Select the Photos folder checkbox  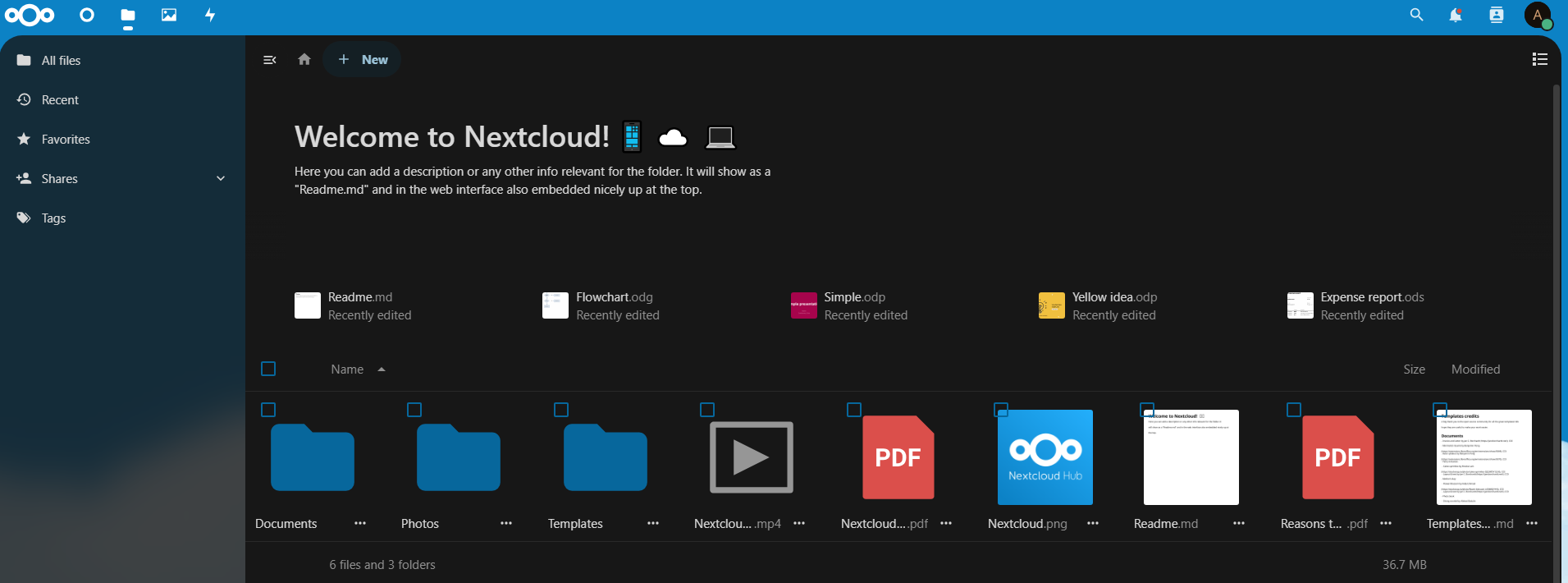pyautogui.click(x=414, y=410)
